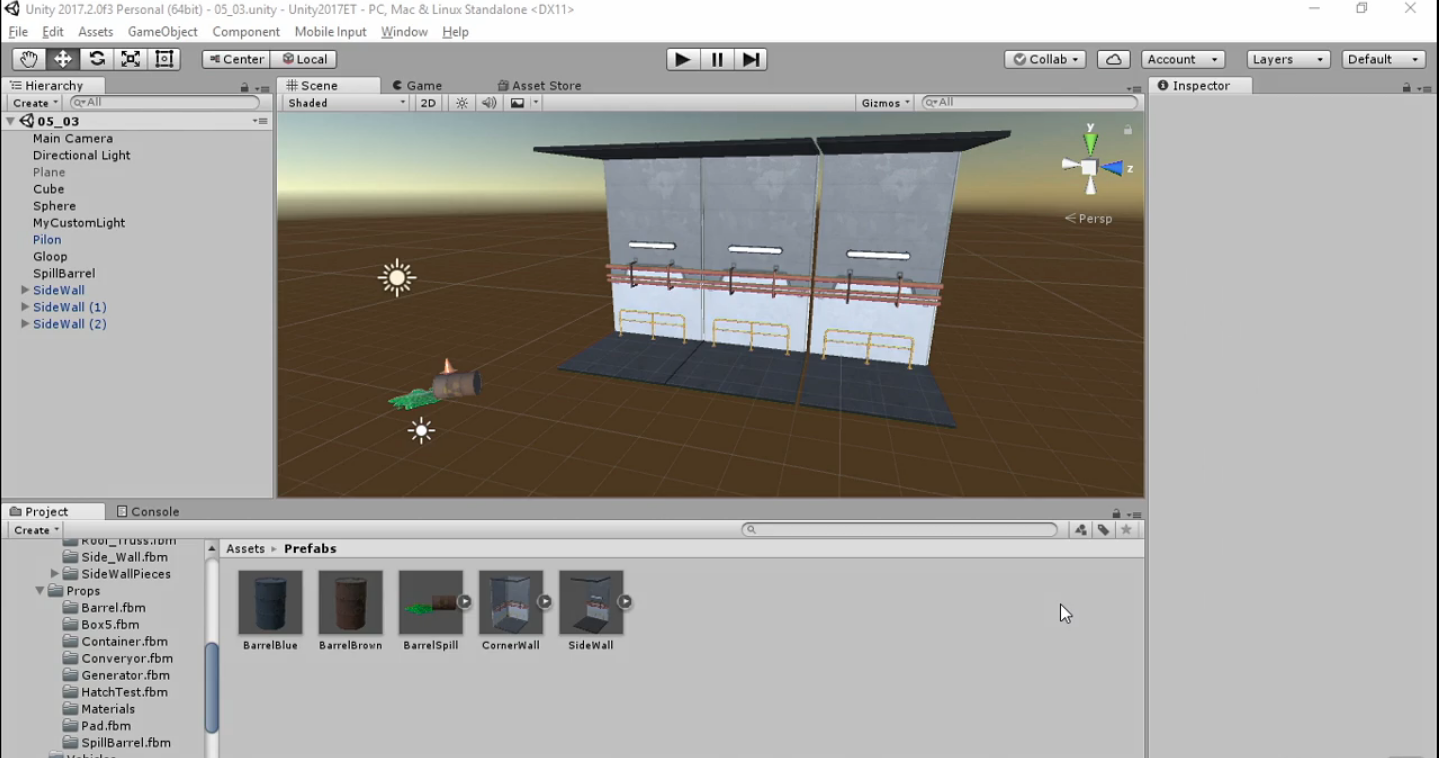Select the Move tool
This screenshot has width=1439, height=758.
(x=62, y=59)
